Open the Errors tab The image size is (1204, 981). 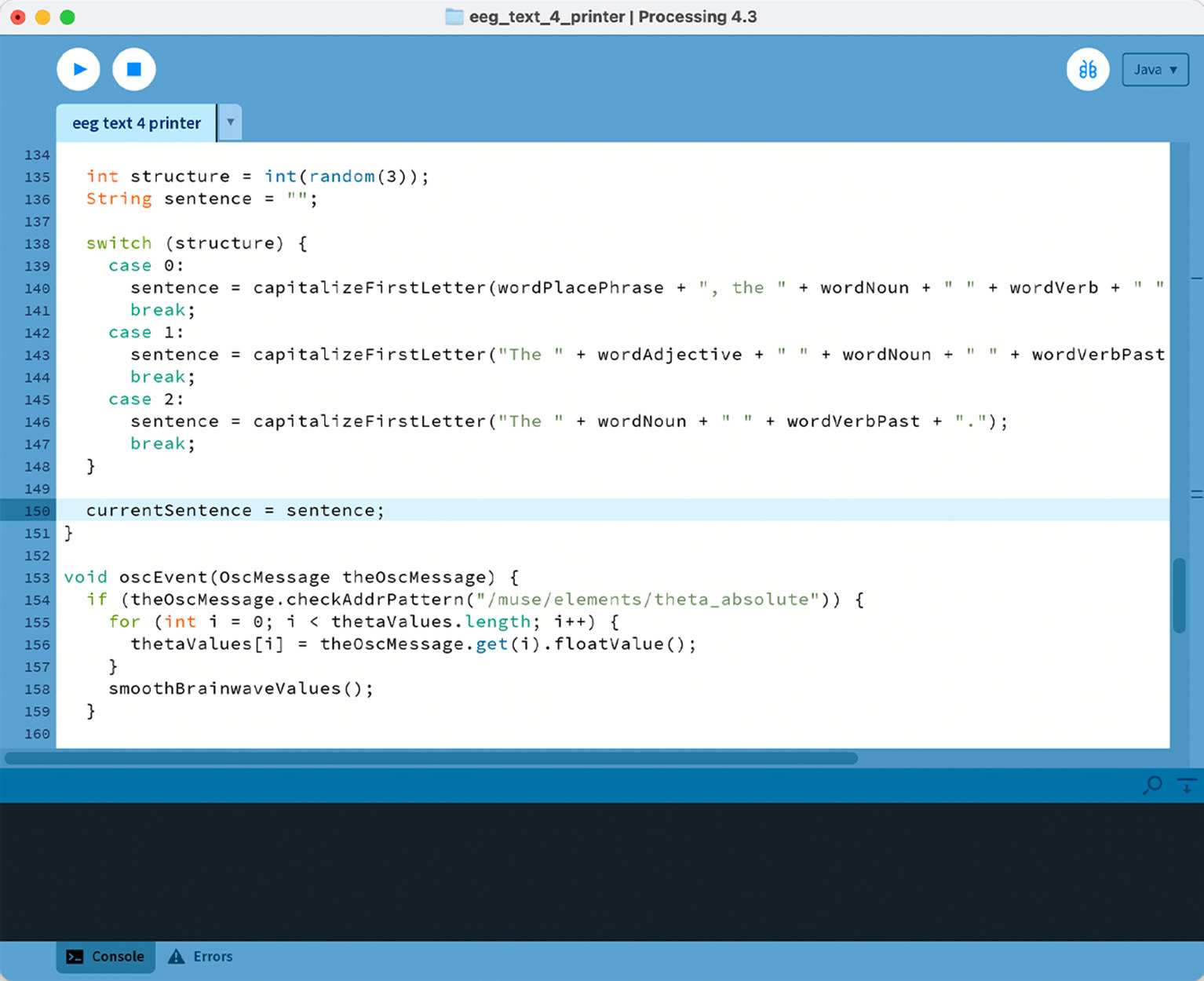(201, 957)
